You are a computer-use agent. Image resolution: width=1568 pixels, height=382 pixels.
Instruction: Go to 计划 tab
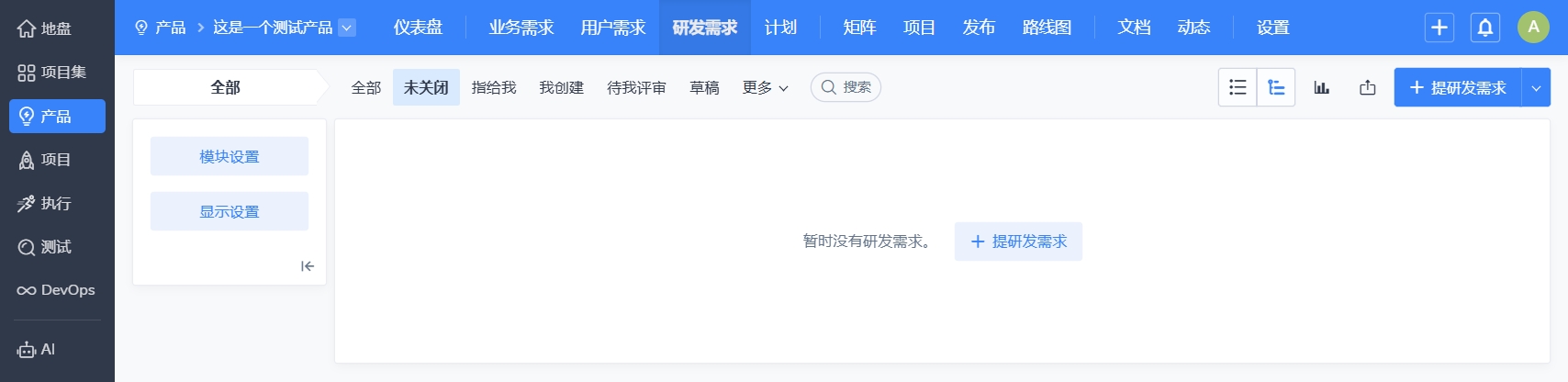pos(780,28)
